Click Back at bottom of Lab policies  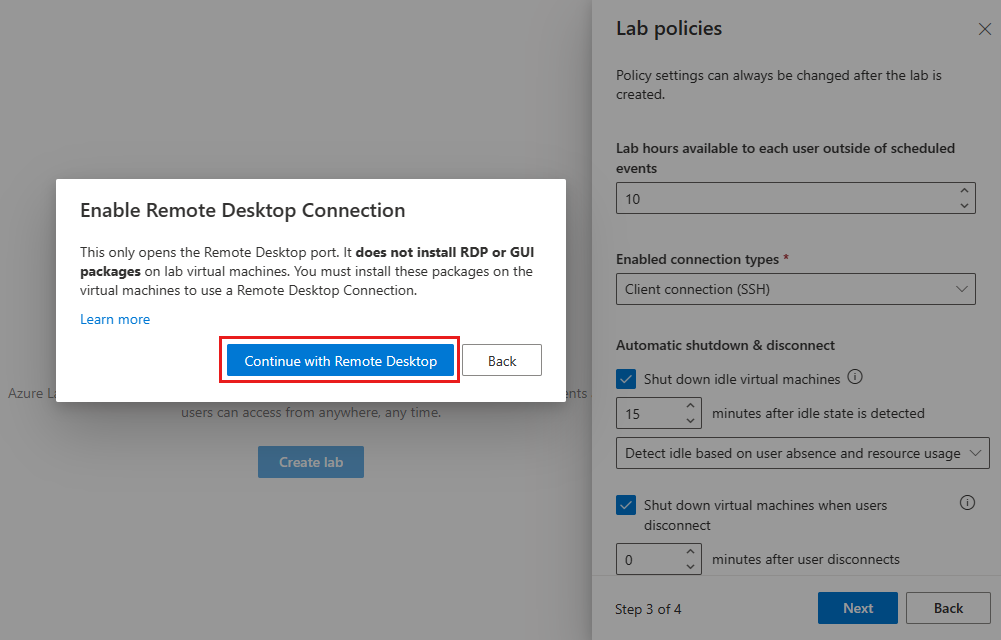[948, 608]
